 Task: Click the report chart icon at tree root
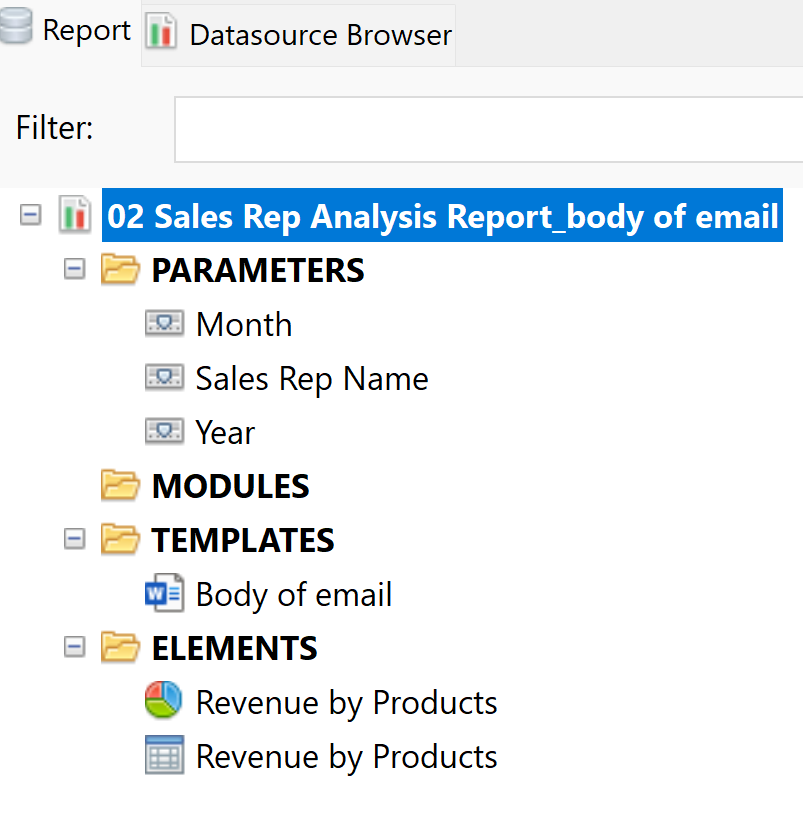click(75, 216)
